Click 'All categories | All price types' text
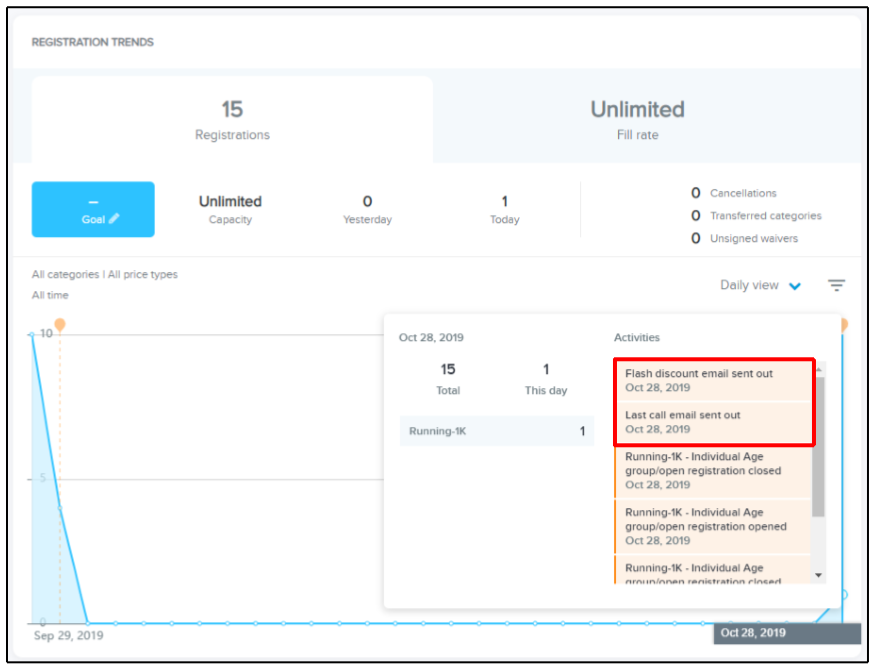The width and height of the screenshot is (877, 669). pos(105,275)
